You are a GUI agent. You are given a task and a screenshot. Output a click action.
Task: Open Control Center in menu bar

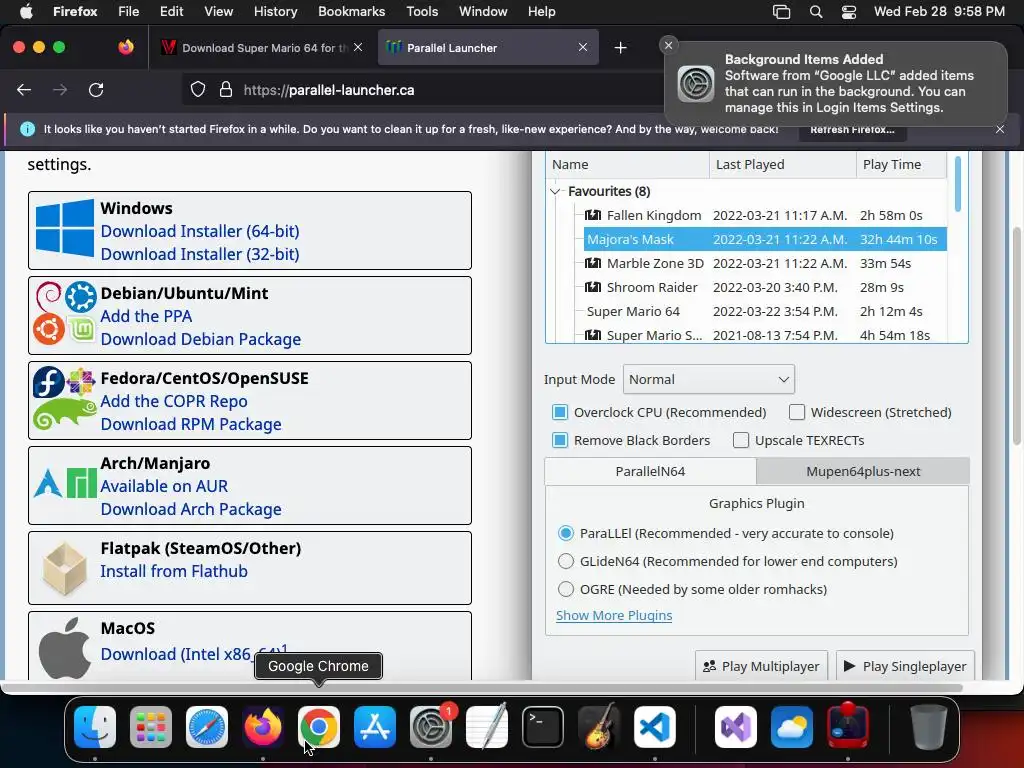click(848, 11)
